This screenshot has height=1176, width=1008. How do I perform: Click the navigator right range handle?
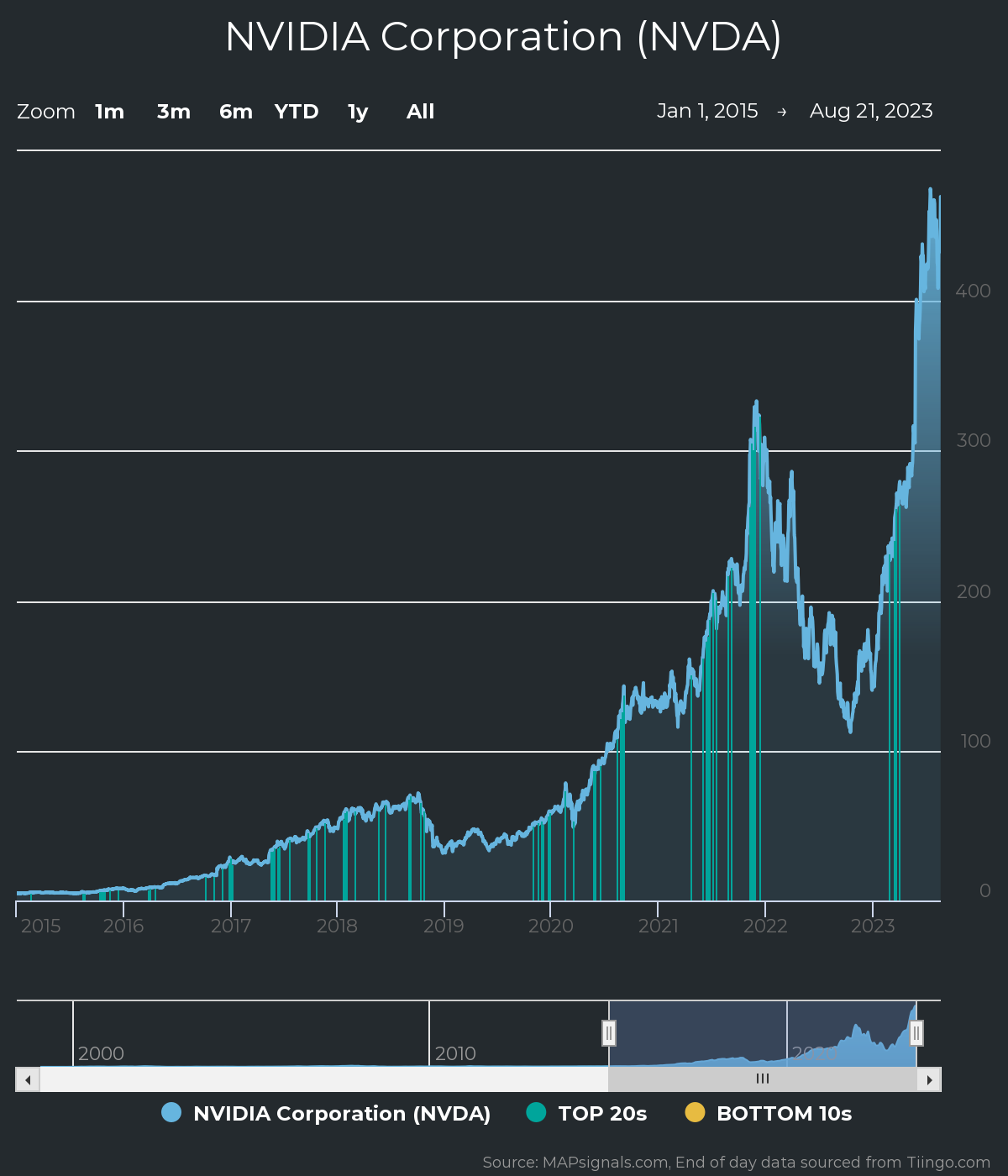(x=916, y=1032)
